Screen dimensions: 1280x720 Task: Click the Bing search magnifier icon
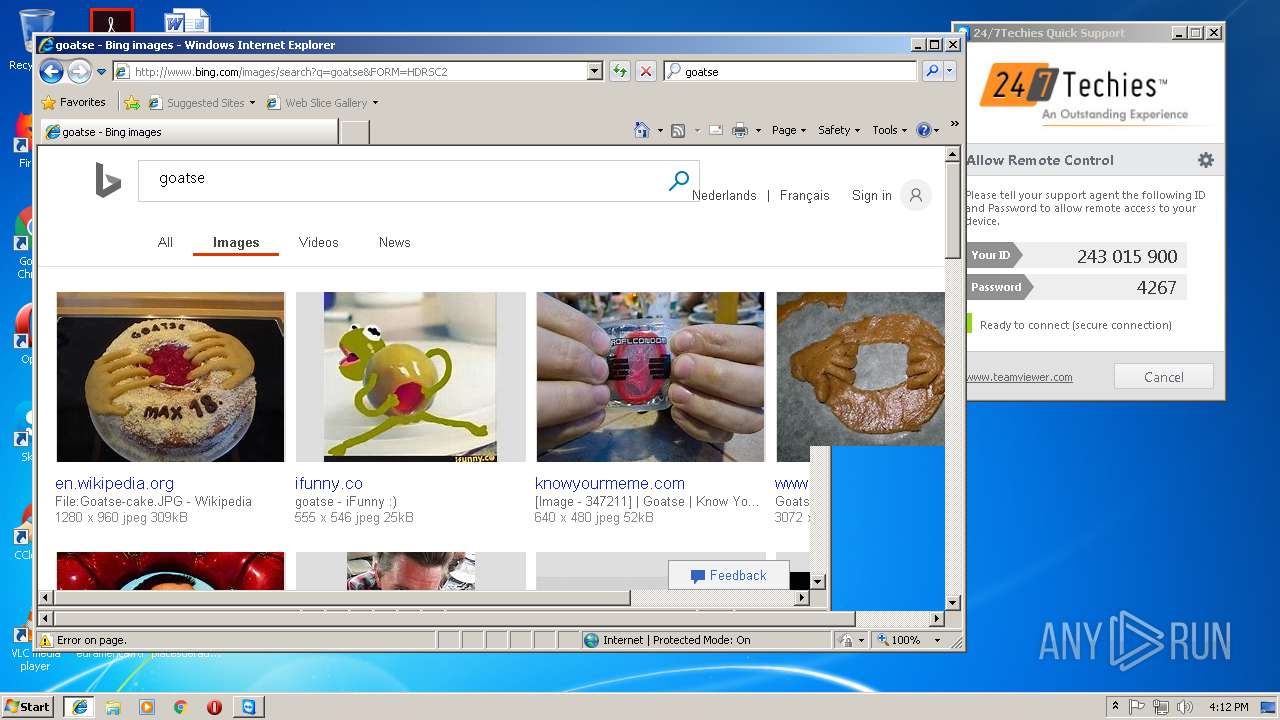tap(679, 180)
